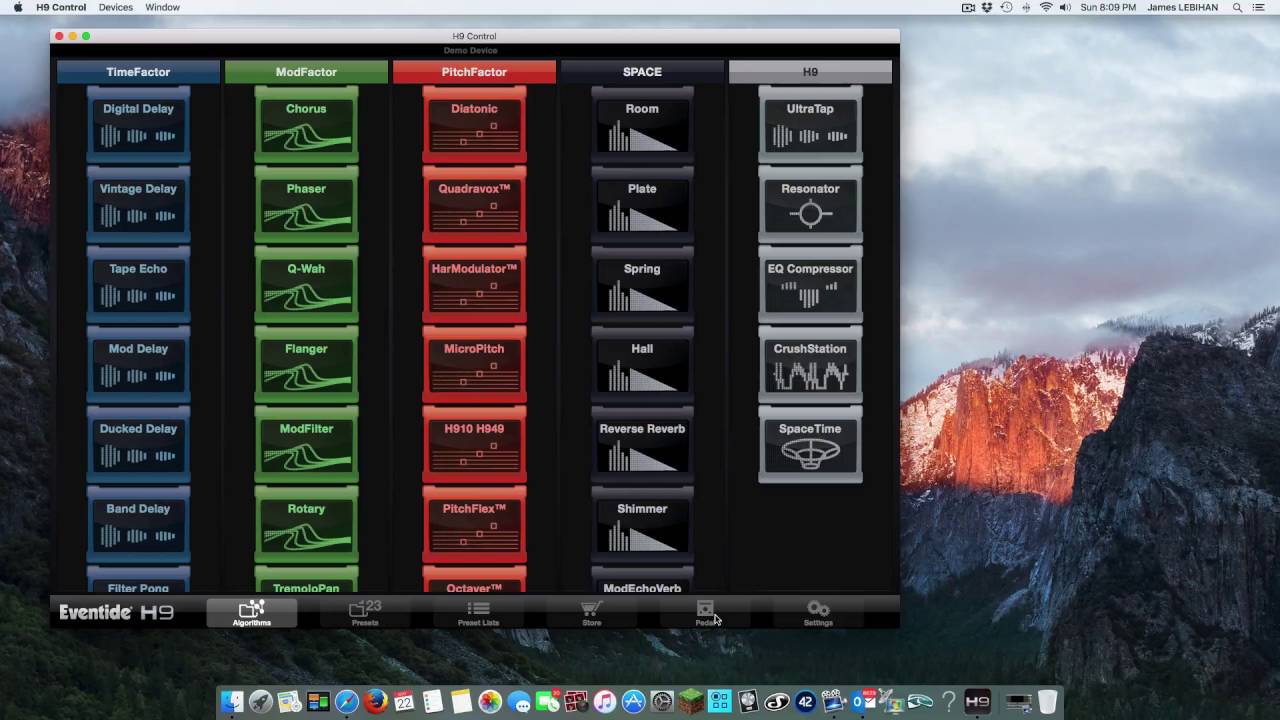1280x720 pixels.
Task: Open the Vintage Delay algorithm tile
Action: [138, 204]
